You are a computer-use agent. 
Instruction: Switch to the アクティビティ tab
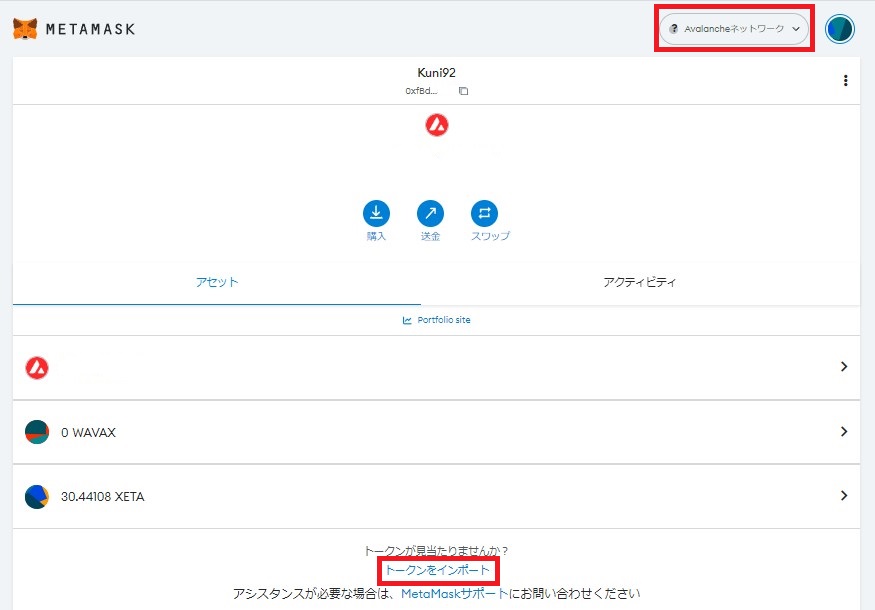coord(640,282)
